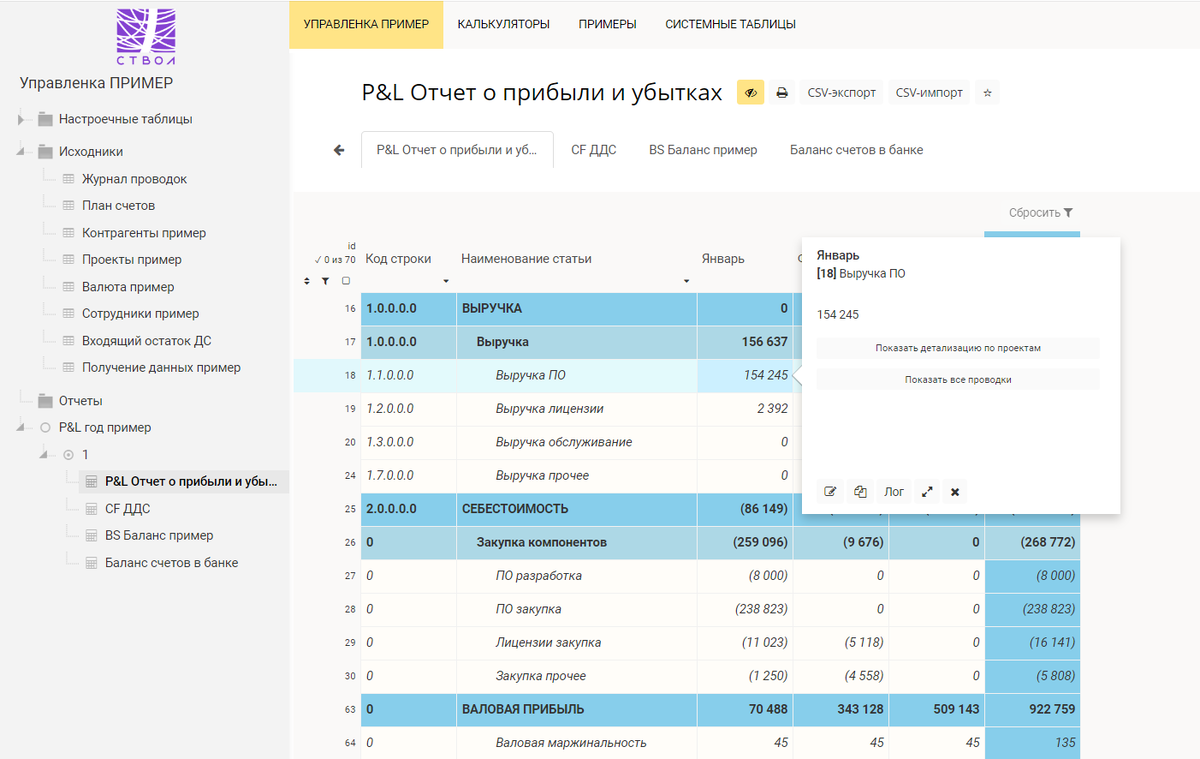The width and height of the screenshot is (1200, 759).
Task: Select January value 2 392 in Выручка лицензии row
Action: (x=745, y=409)
